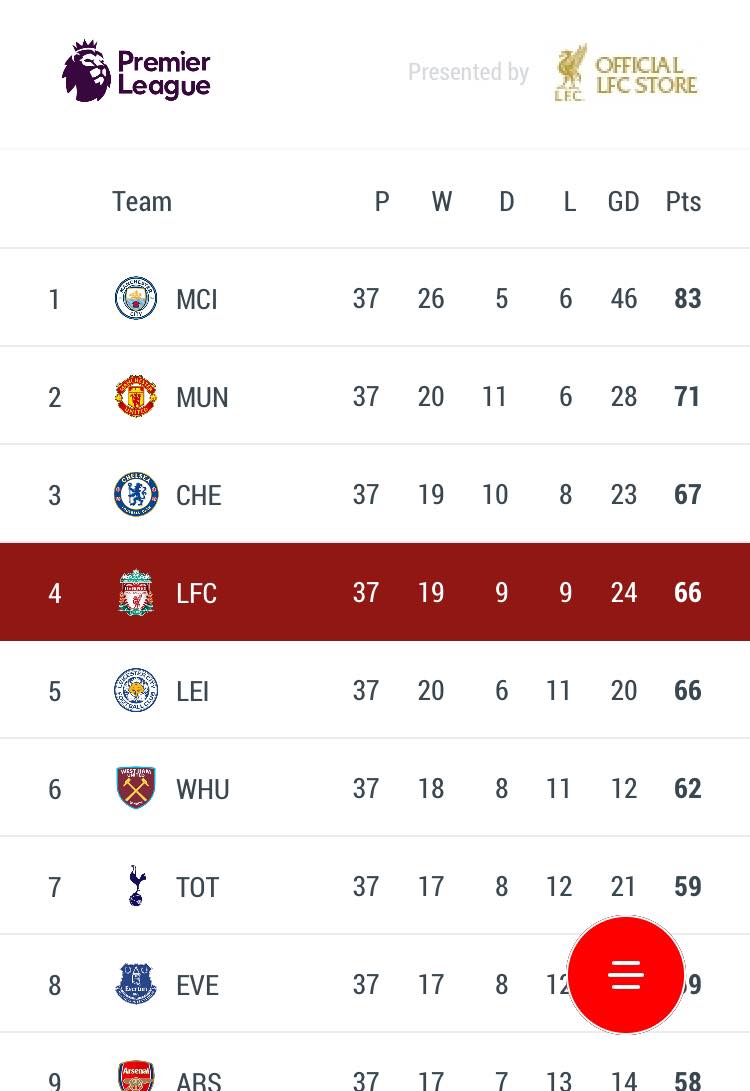The height and width of the screenshot is (1091, 750).
Task: Tap the Manchester United crest
Action: tap(136, 396)
